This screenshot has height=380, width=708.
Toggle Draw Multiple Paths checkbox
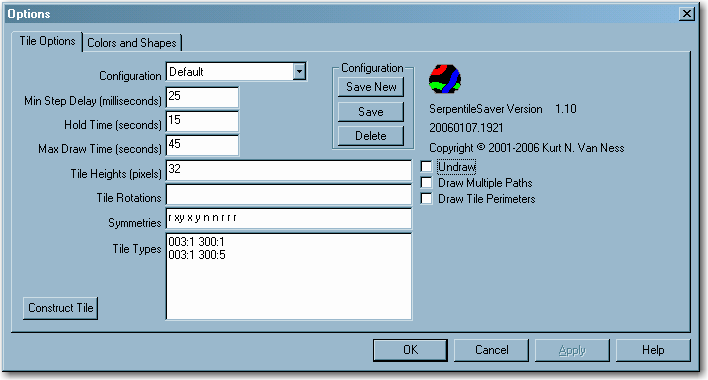(x=426, y=182)
